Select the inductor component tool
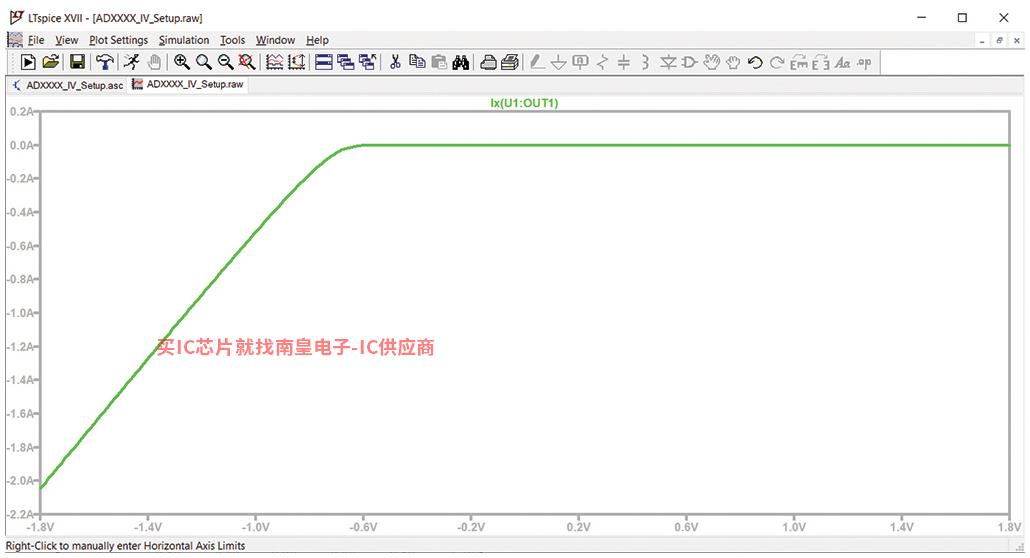 (646, 62)
